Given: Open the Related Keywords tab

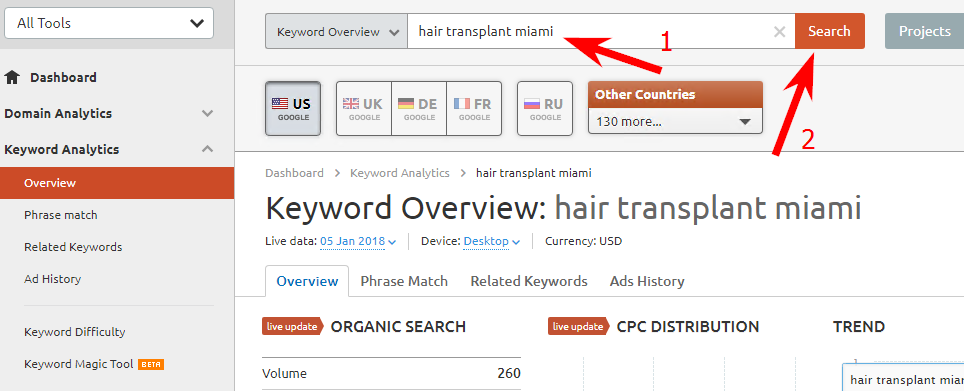Looking at the screenshot, I should point(529,282).
